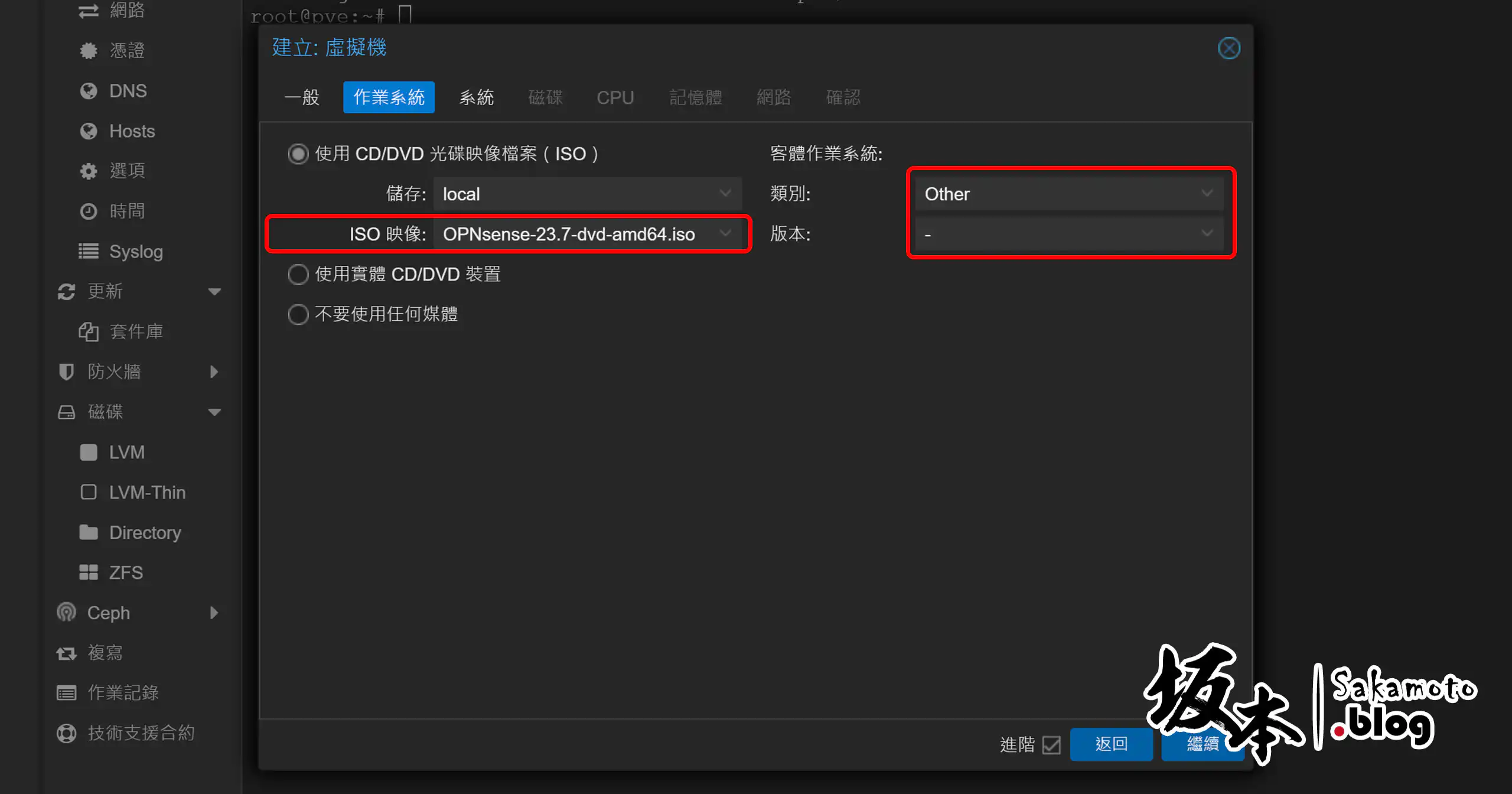Switch to the CPU tab
The image size is (1512, 794).
pos(615,97)
